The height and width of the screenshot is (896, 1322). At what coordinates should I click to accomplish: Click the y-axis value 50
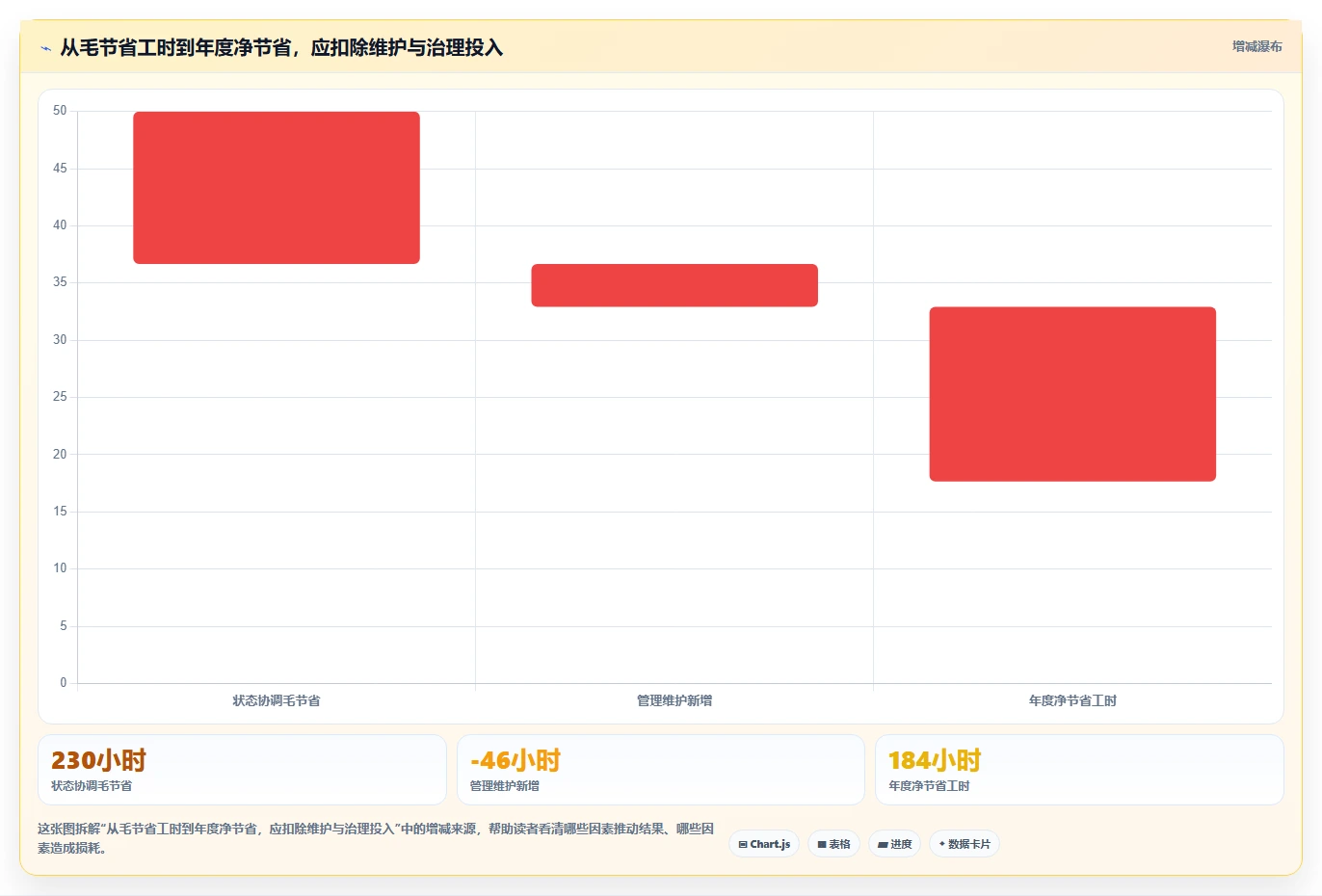pos(60,111)
